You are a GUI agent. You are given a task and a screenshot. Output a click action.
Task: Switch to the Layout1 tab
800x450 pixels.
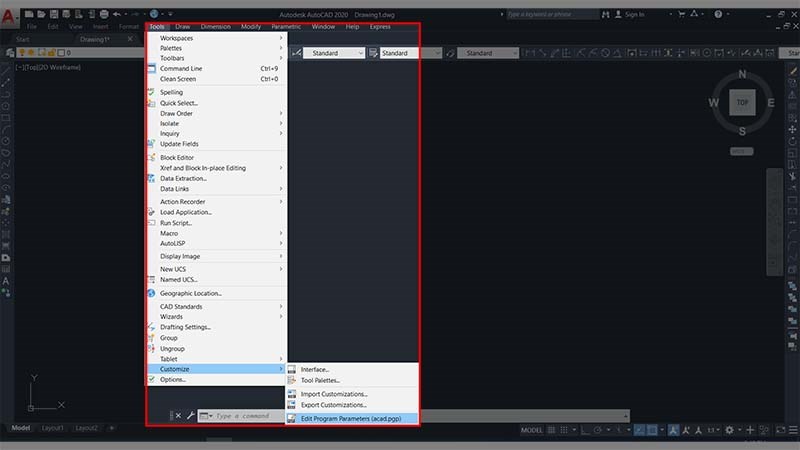click(x=53, y=428)
